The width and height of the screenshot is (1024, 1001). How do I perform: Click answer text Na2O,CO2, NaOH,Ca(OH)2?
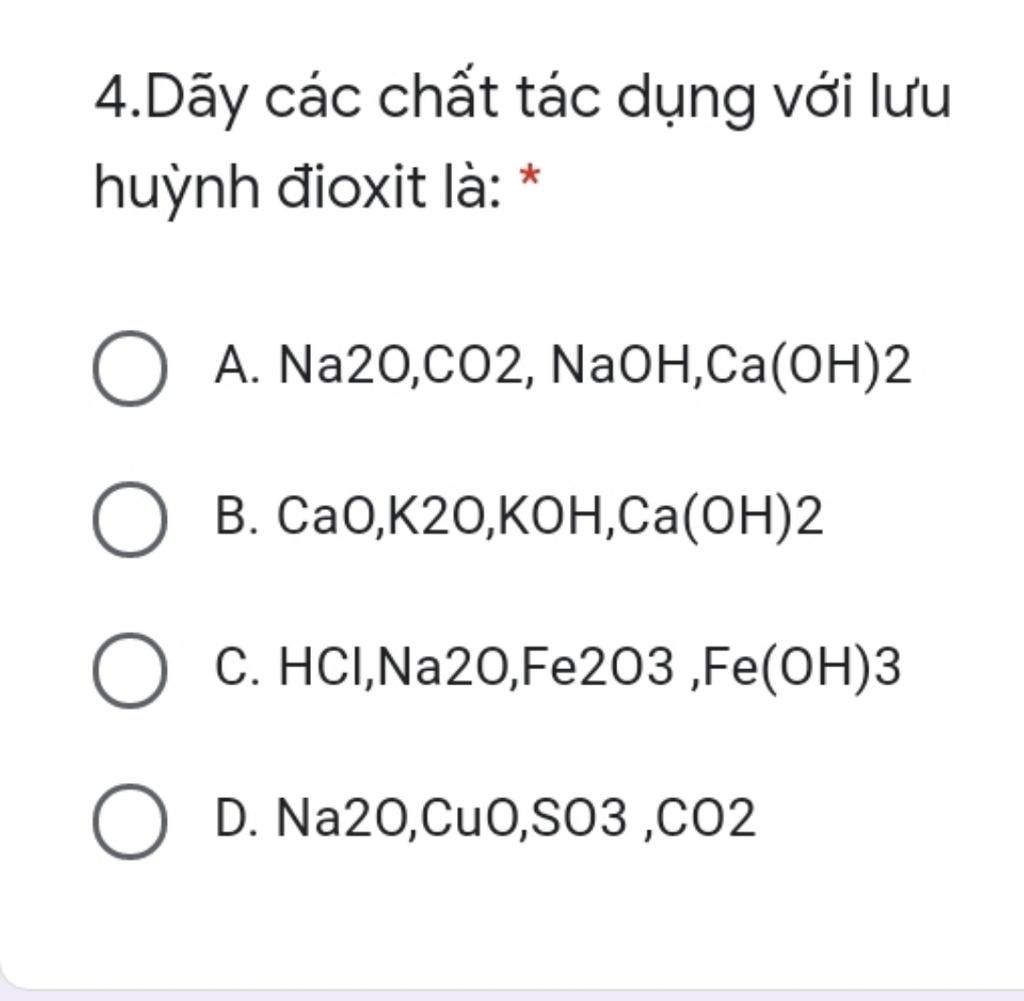pyautogui.click(x=594, y=366)
